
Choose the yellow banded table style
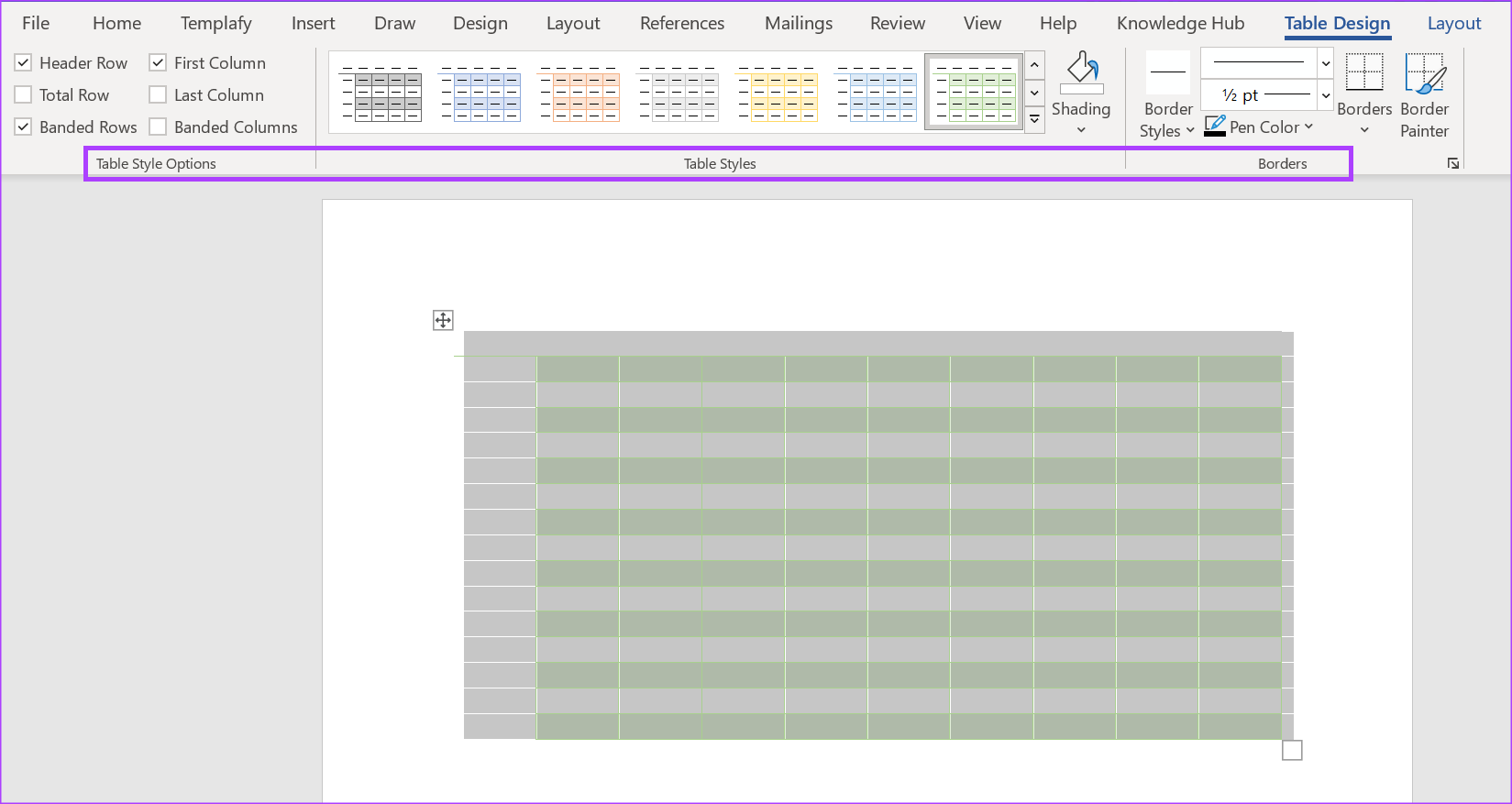(x=777, y=94)
